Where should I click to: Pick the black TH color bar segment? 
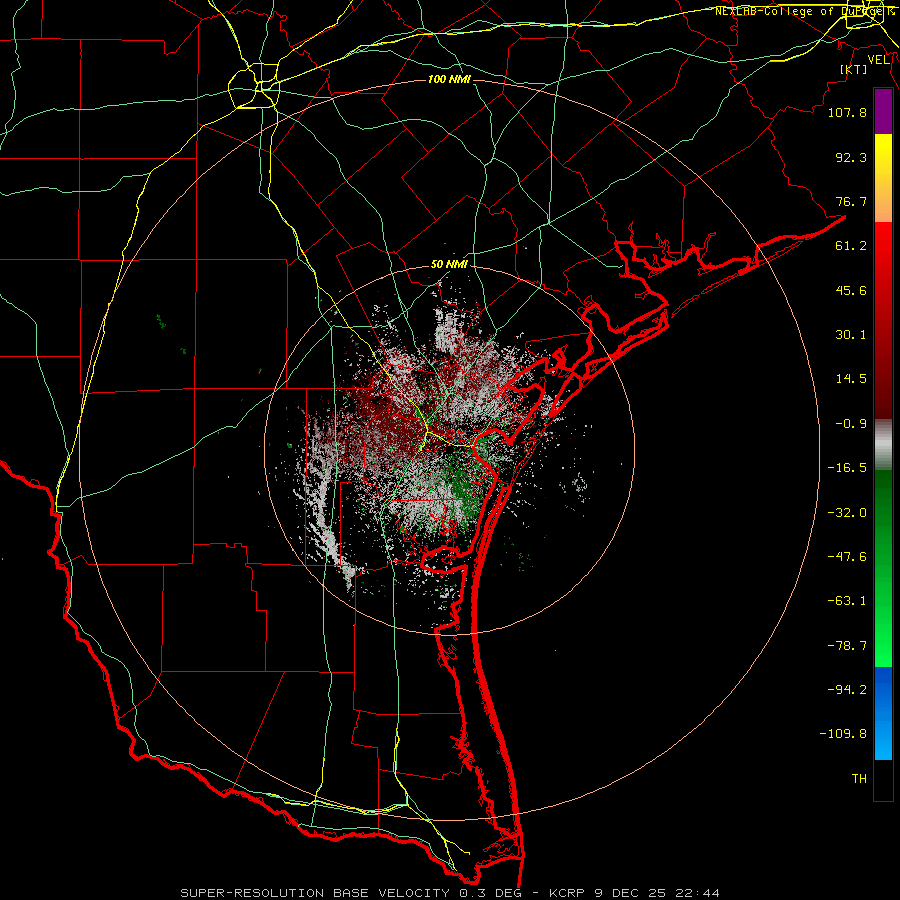click(883, 779)
